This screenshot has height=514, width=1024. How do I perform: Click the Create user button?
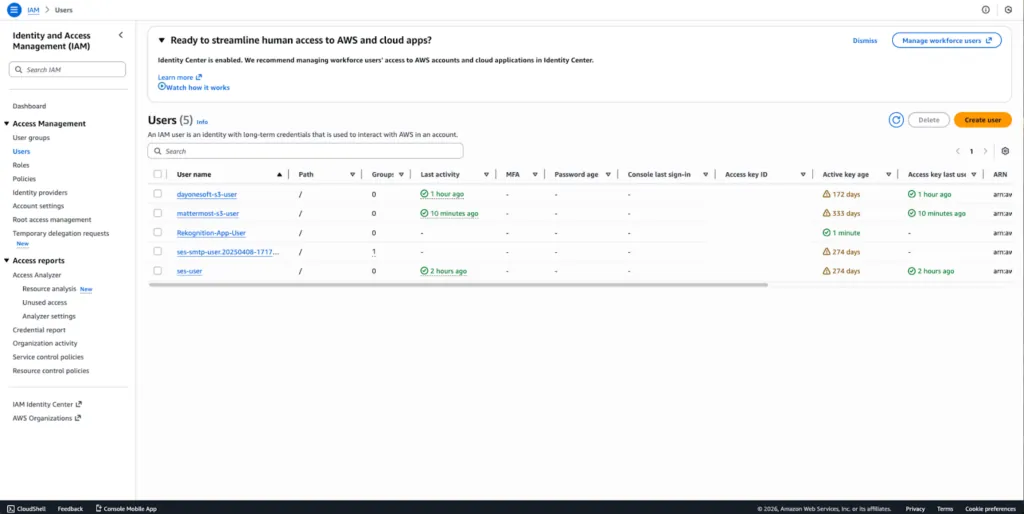point(983,120)
